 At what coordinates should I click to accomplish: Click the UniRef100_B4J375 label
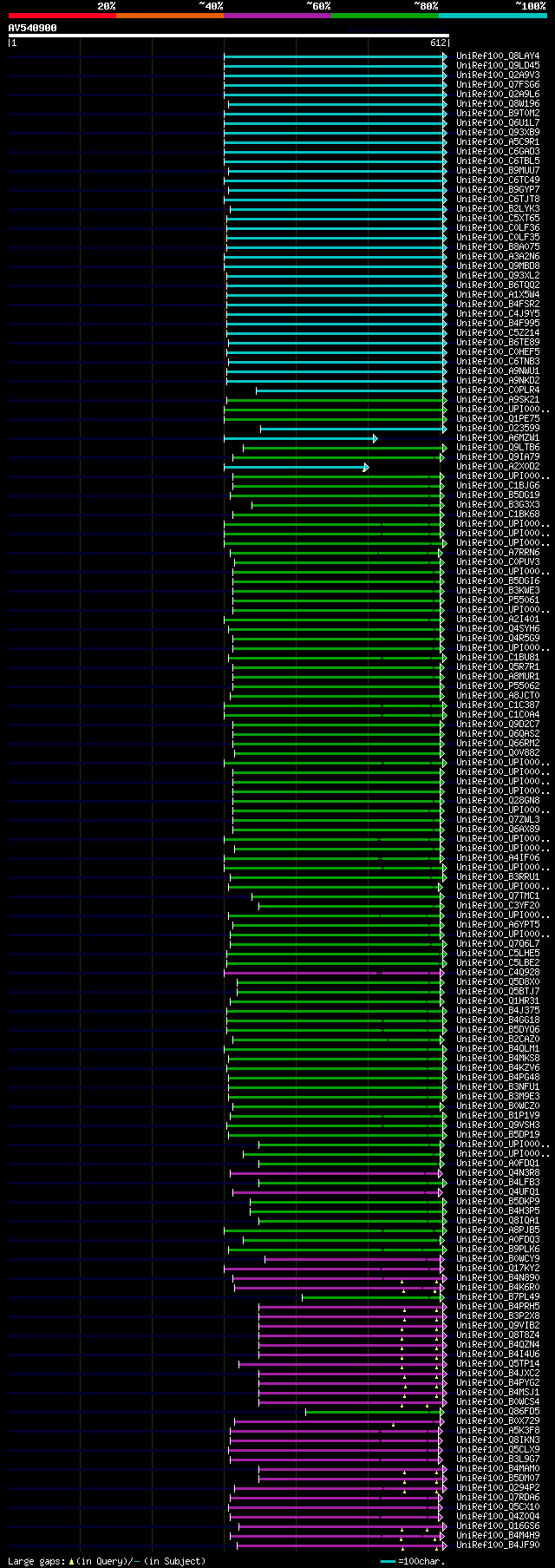(x=498, y=1011)
